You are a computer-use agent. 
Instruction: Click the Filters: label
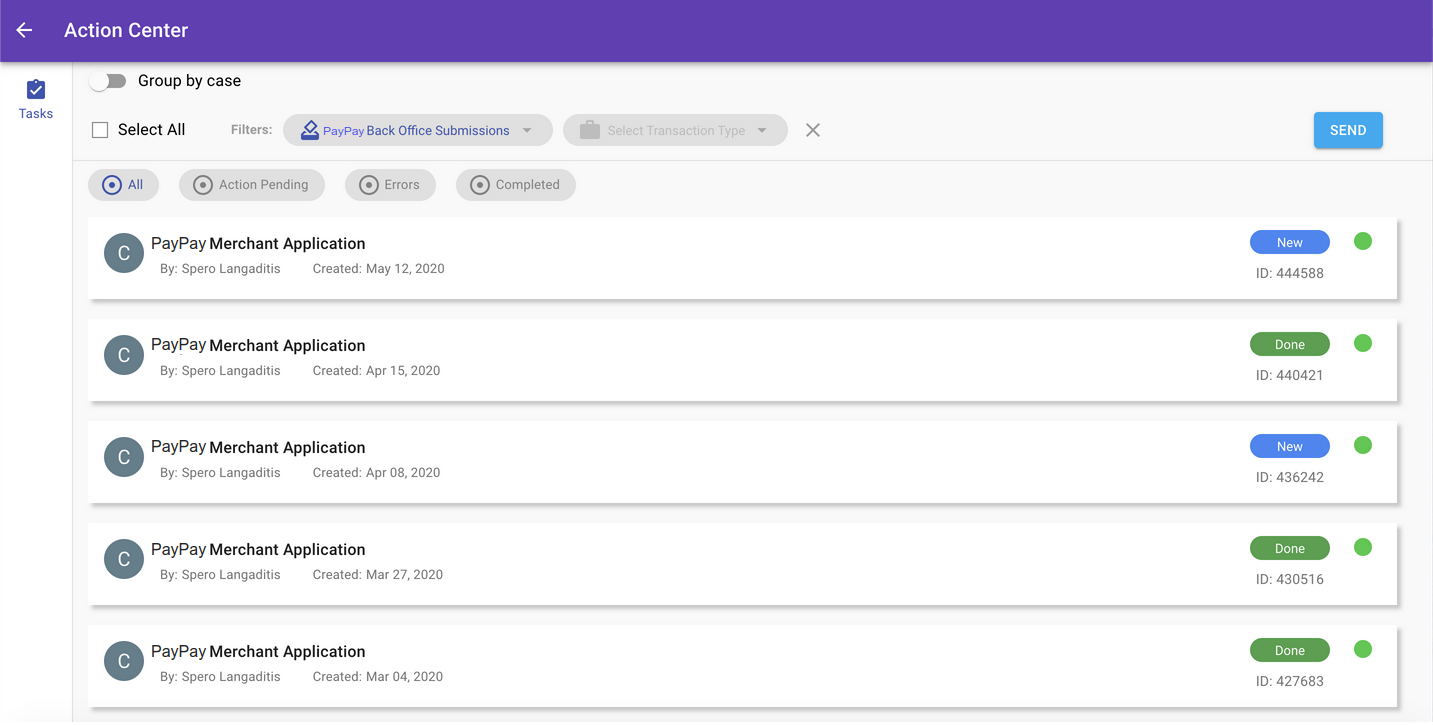[x=251, y=130]
